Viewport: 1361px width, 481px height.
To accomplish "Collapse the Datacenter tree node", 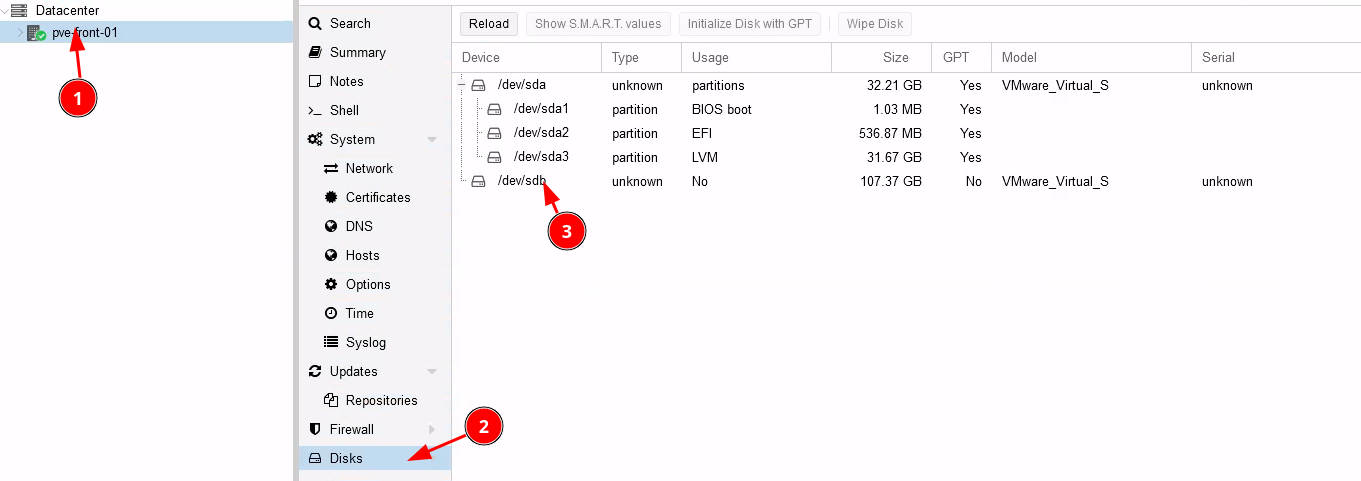I will click(x=5, y=10).
